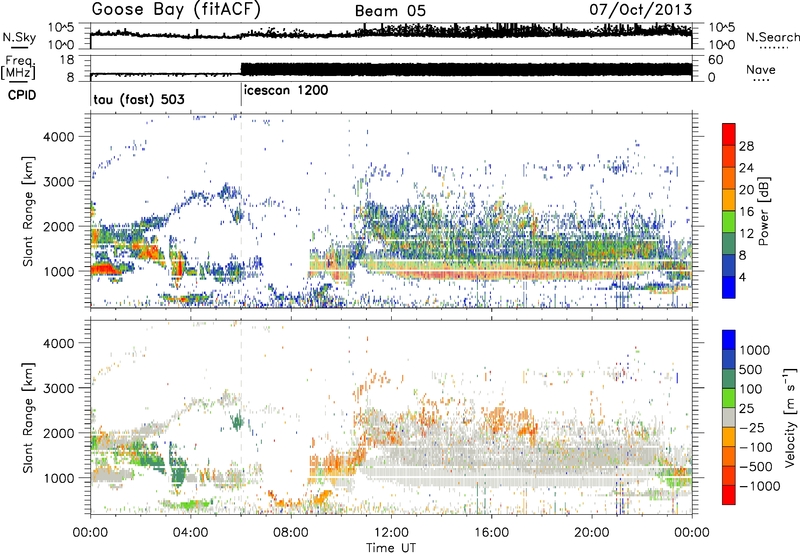Click the '-100' tick on the Velocity scale

pyautogui.click(x=756, y=447)
